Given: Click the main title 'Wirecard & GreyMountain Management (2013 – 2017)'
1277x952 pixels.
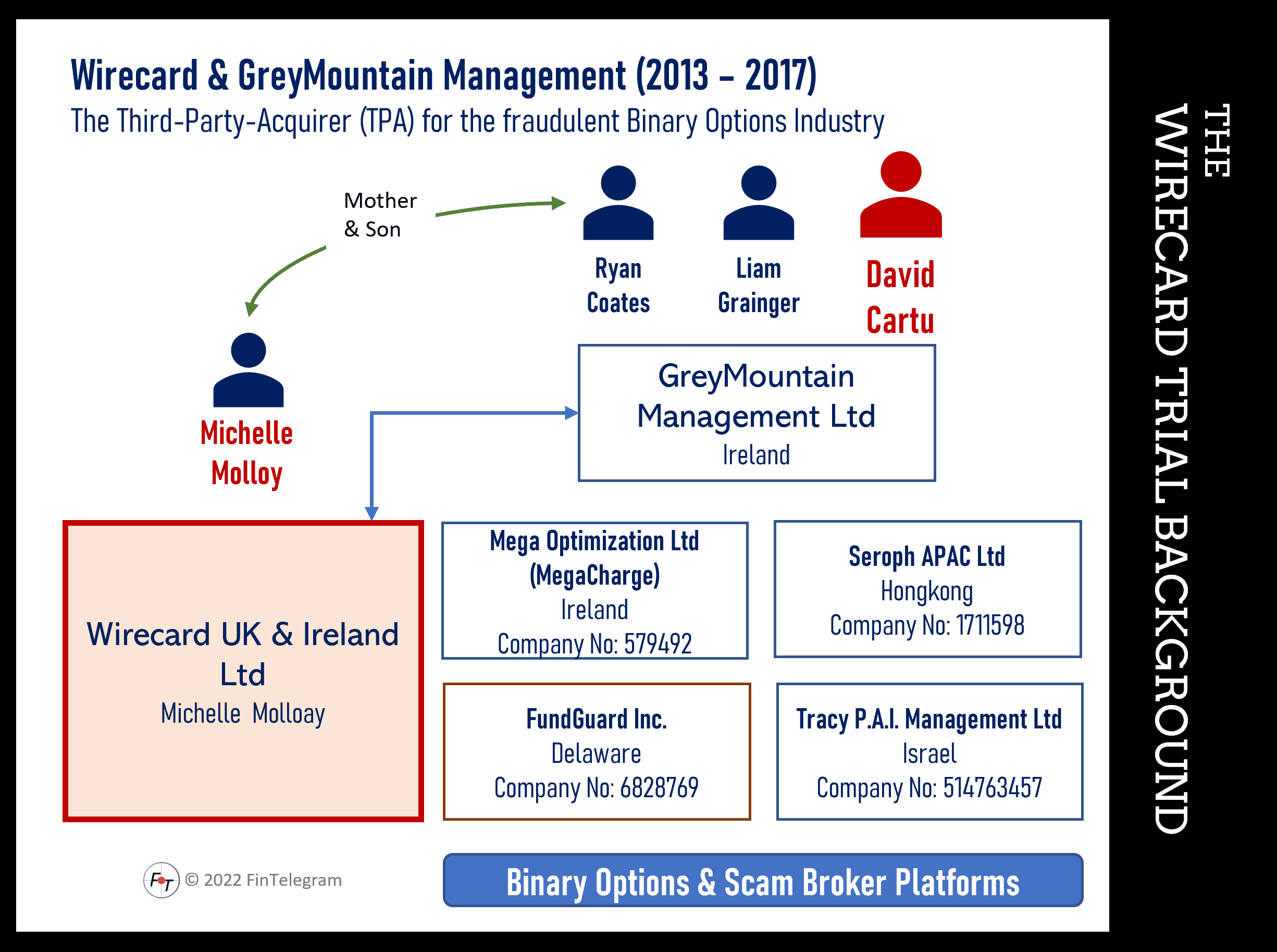Looking at the screenshot, I should [x=444, y=76].
